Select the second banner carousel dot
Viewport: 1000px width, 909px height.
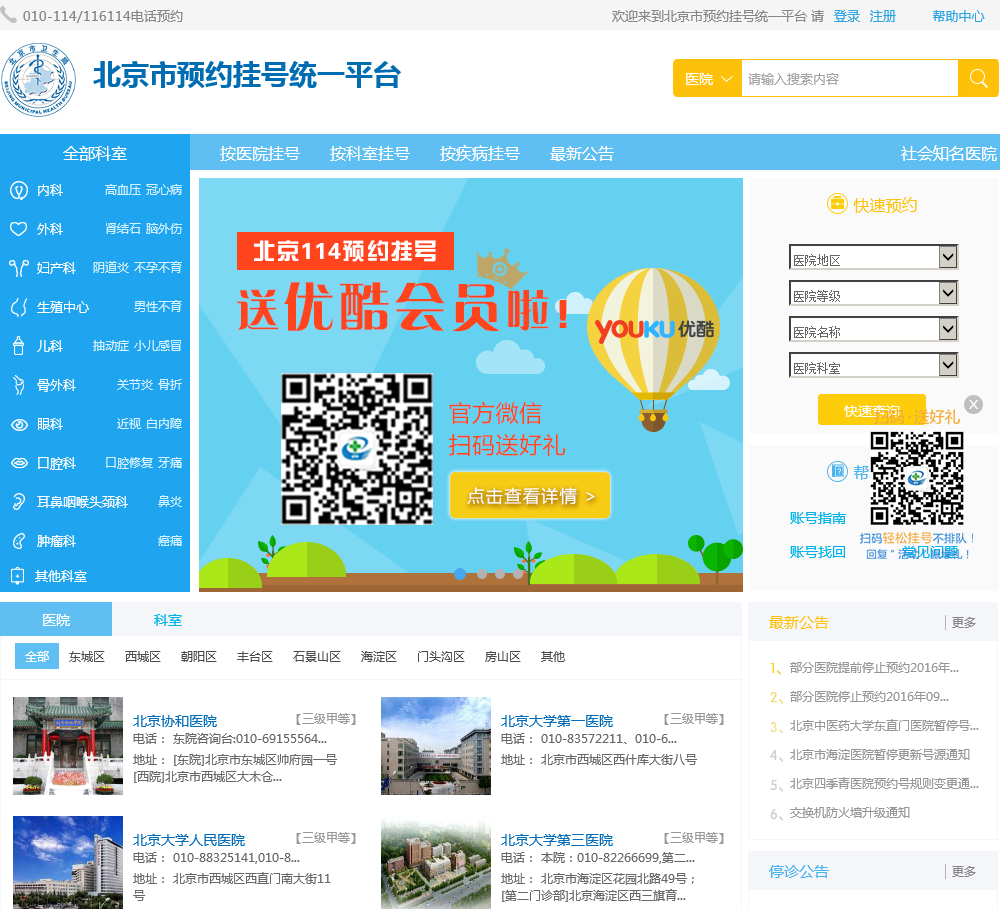point(482,573)
